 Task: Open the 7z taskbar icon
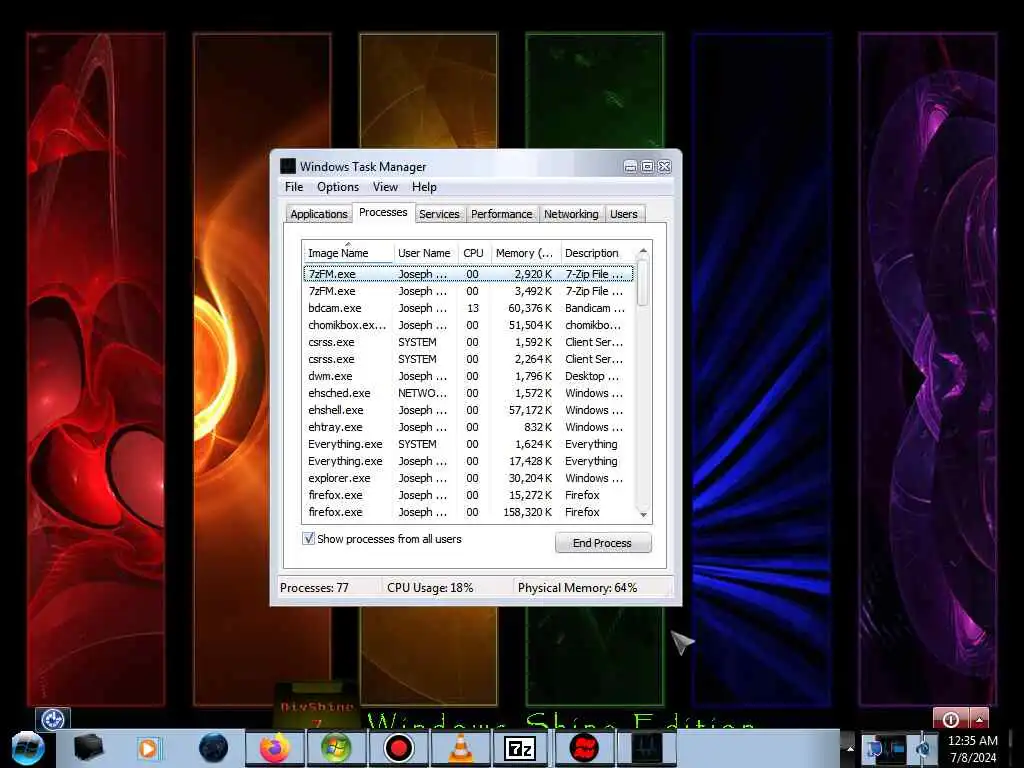[520, 748]
